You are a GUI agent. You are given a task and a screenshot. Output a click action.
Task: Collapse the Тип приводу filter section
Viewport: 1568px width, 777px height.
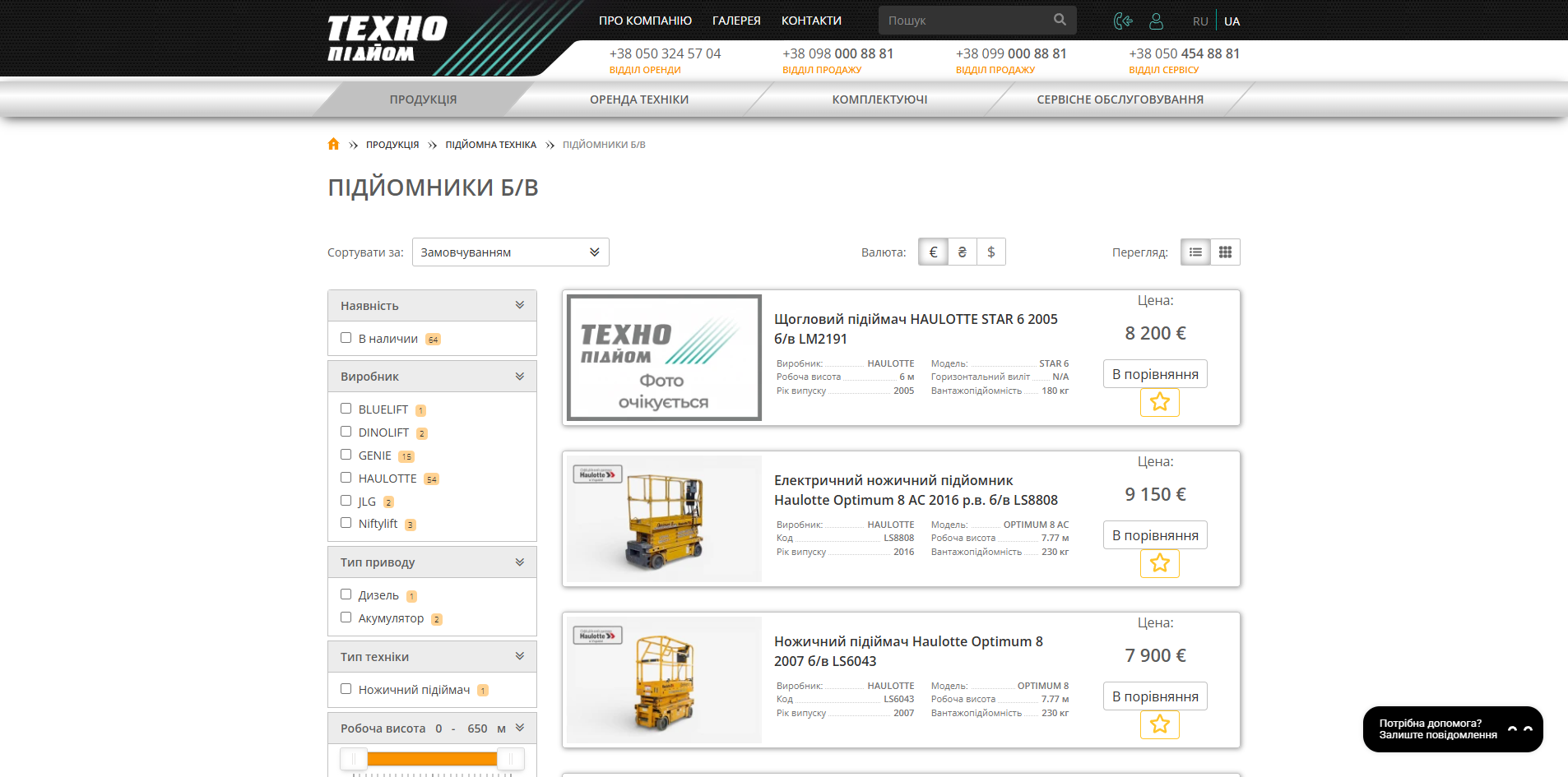click(520, 562)
